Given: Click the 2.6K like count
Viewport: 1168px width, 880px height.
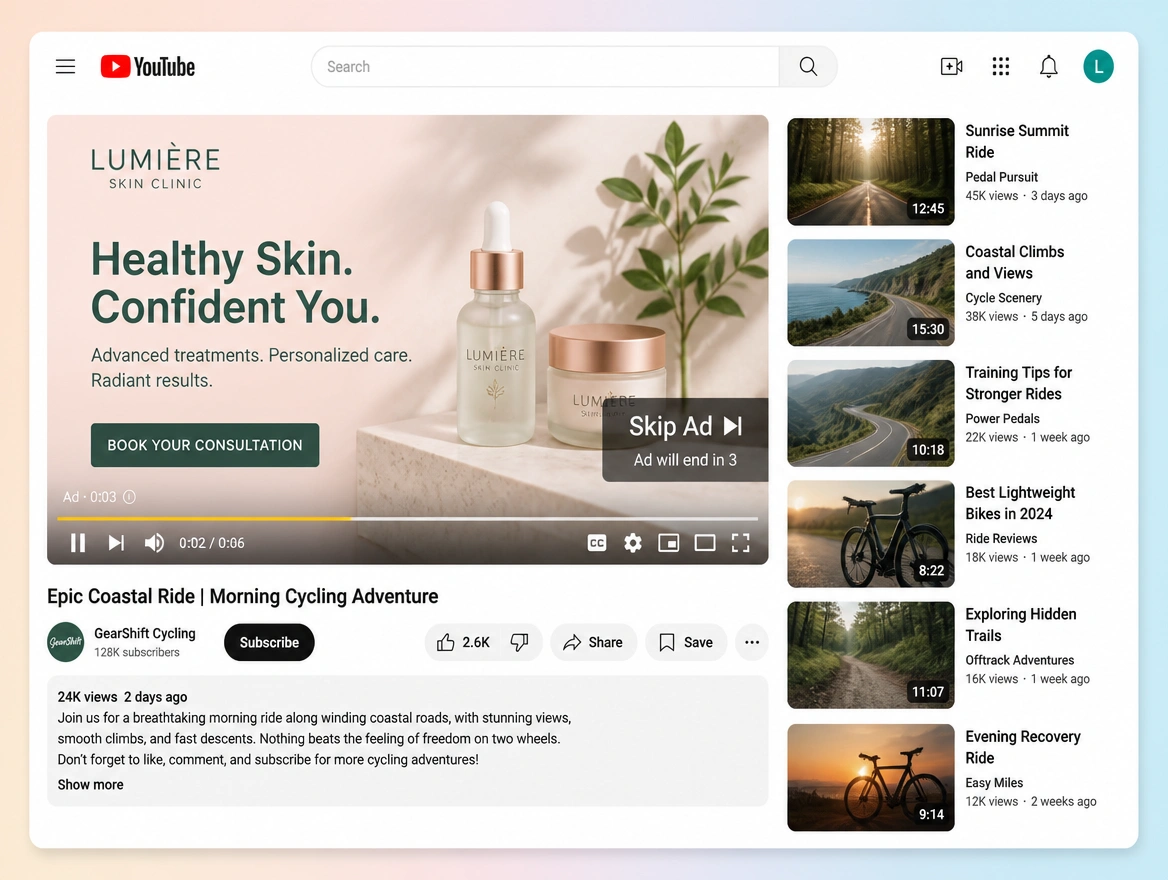Looking at the screenshot, I should point(476,642).
